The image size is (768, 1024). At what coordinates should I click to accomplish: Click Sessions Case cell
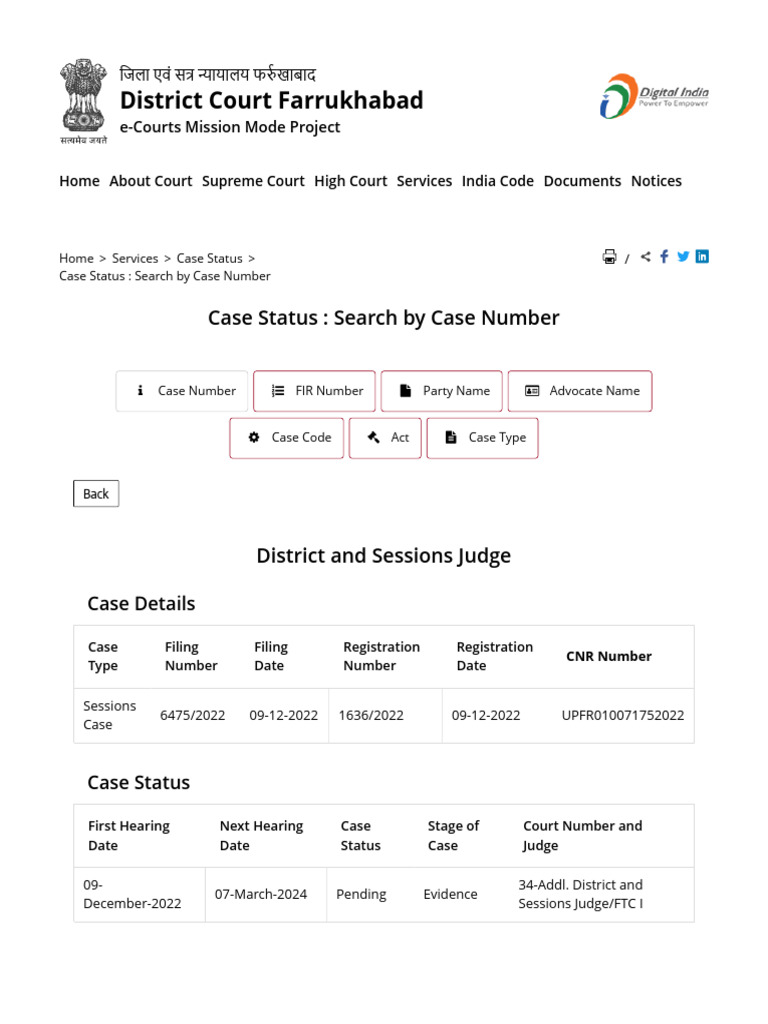tap(110, 716)
